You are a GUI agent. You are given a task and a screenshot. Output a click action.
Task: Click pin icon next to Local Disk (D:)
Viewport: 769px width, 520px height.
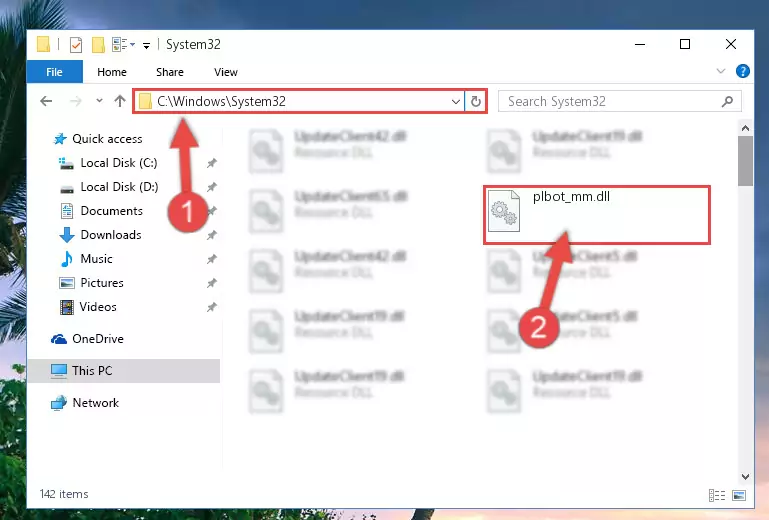pyautogui.click(x=211, y=187)
